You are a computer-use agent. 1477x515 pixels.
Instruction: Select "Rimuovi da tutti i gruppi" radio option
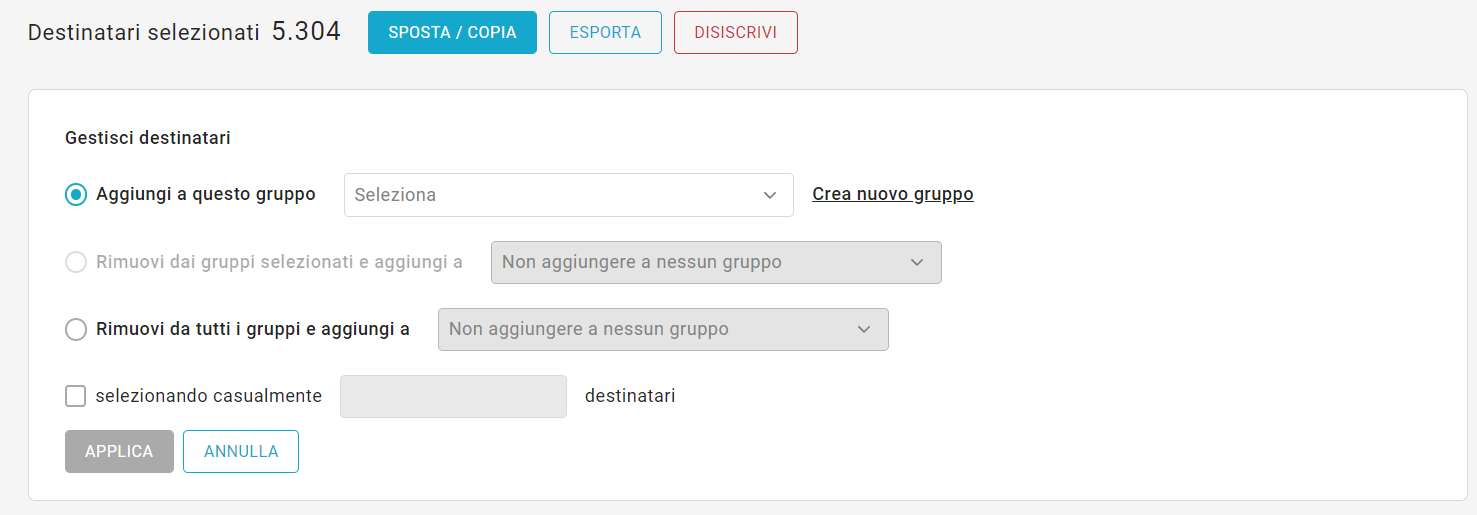tap(76, 329)
